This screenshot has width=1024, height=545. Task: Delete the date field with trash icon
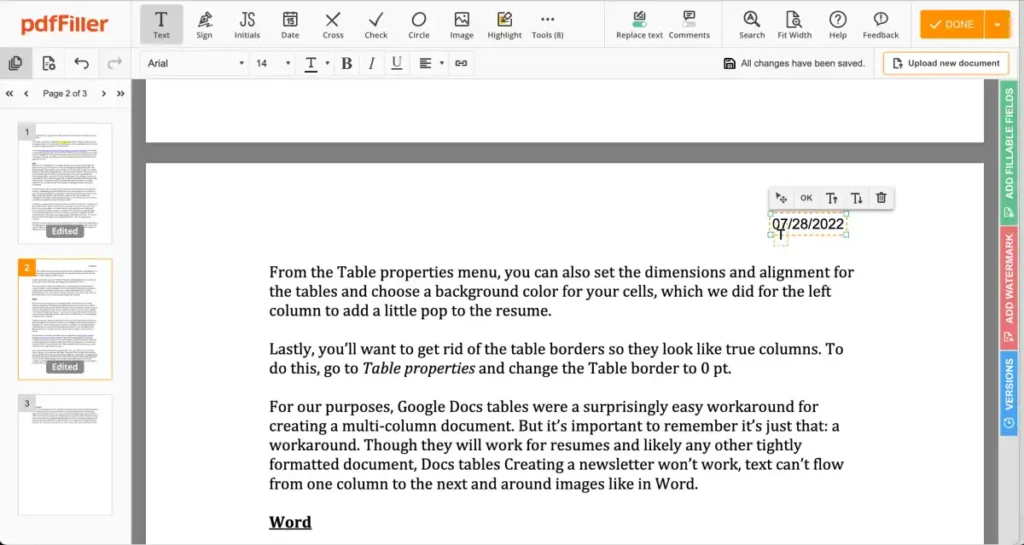(881, 198)
